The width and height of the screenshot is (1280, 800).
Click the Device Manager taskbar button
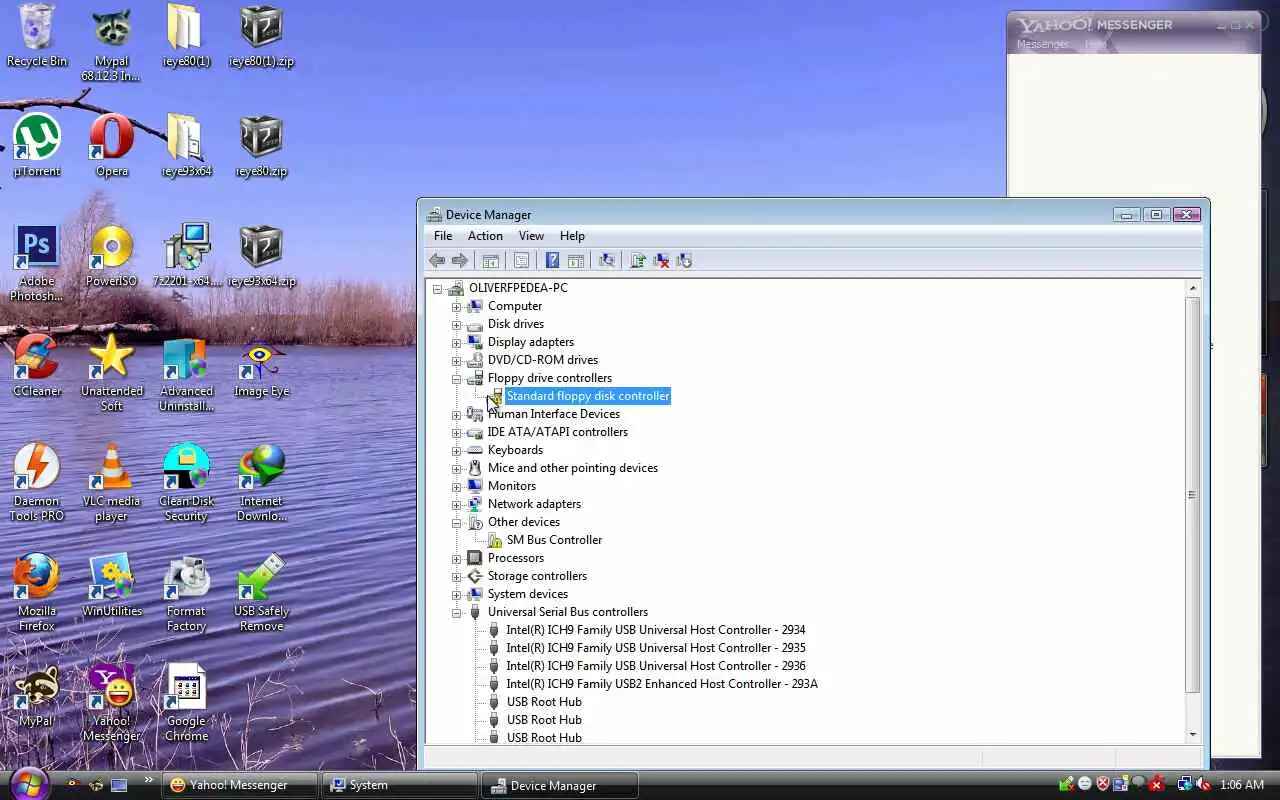[560, 785]
